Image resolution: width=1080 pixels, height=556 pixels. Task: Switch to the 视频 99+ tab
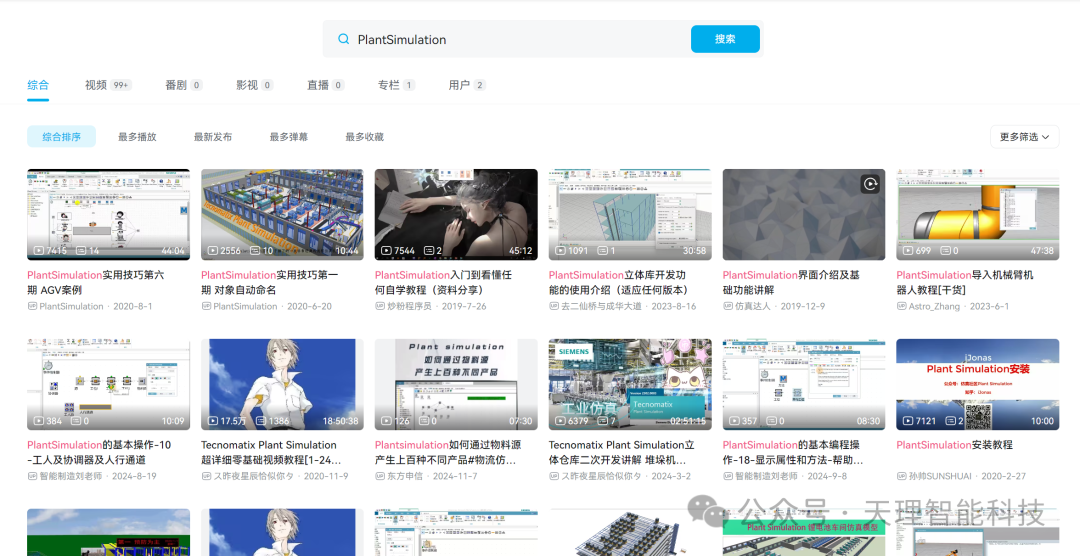pos(108,85)
